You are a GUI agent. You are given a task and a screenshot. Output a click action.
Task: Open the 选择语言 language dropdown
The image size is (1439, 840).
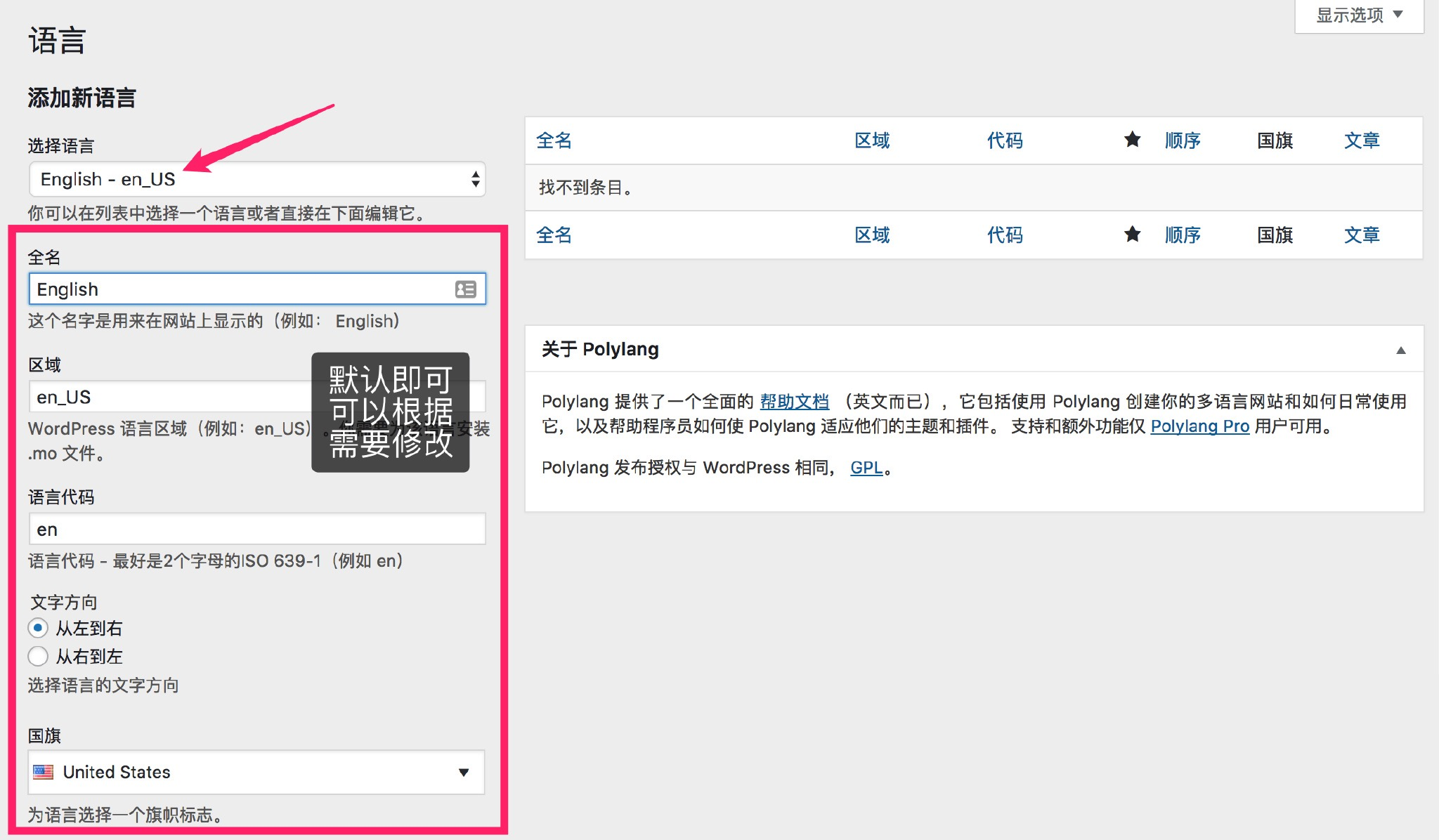(x=257, y=180)
